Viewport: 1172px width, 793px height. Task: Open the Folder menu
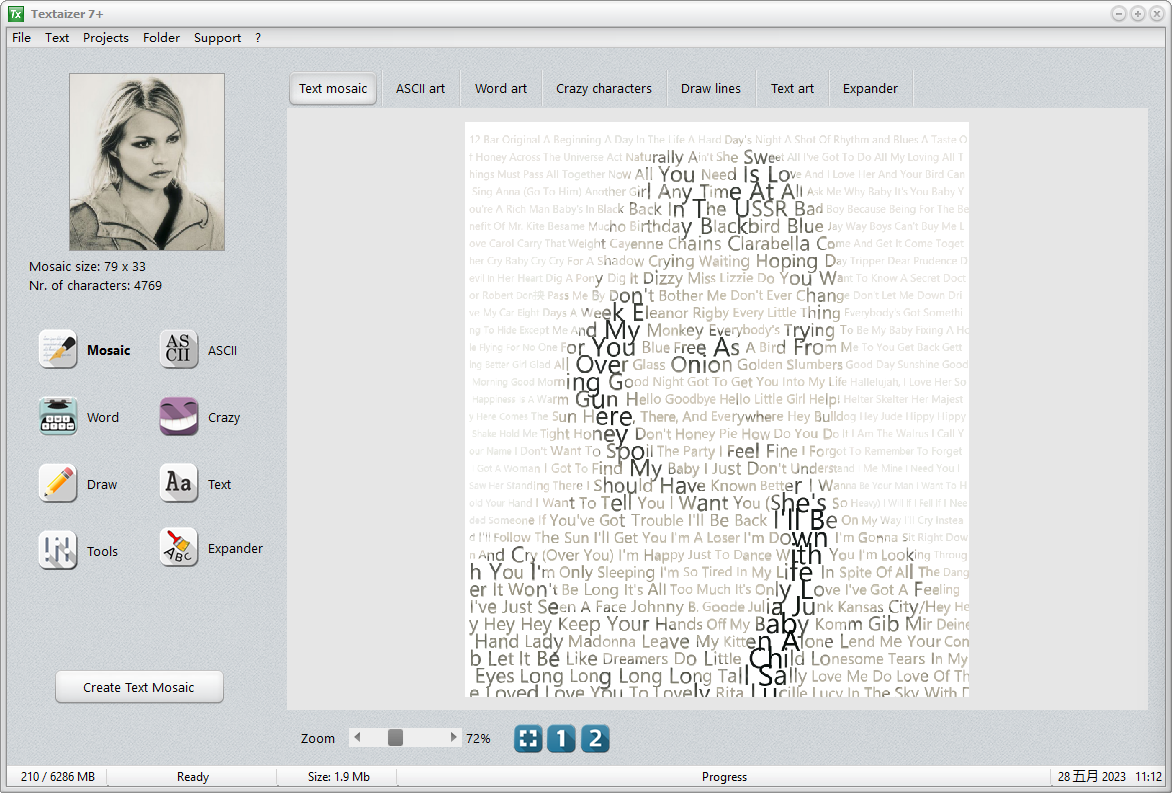(x=161, y=37)
